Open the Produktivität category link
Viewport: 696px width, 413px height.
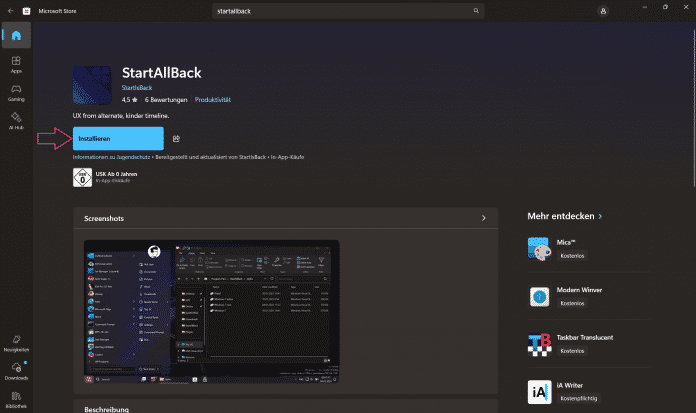coord(213,100)
